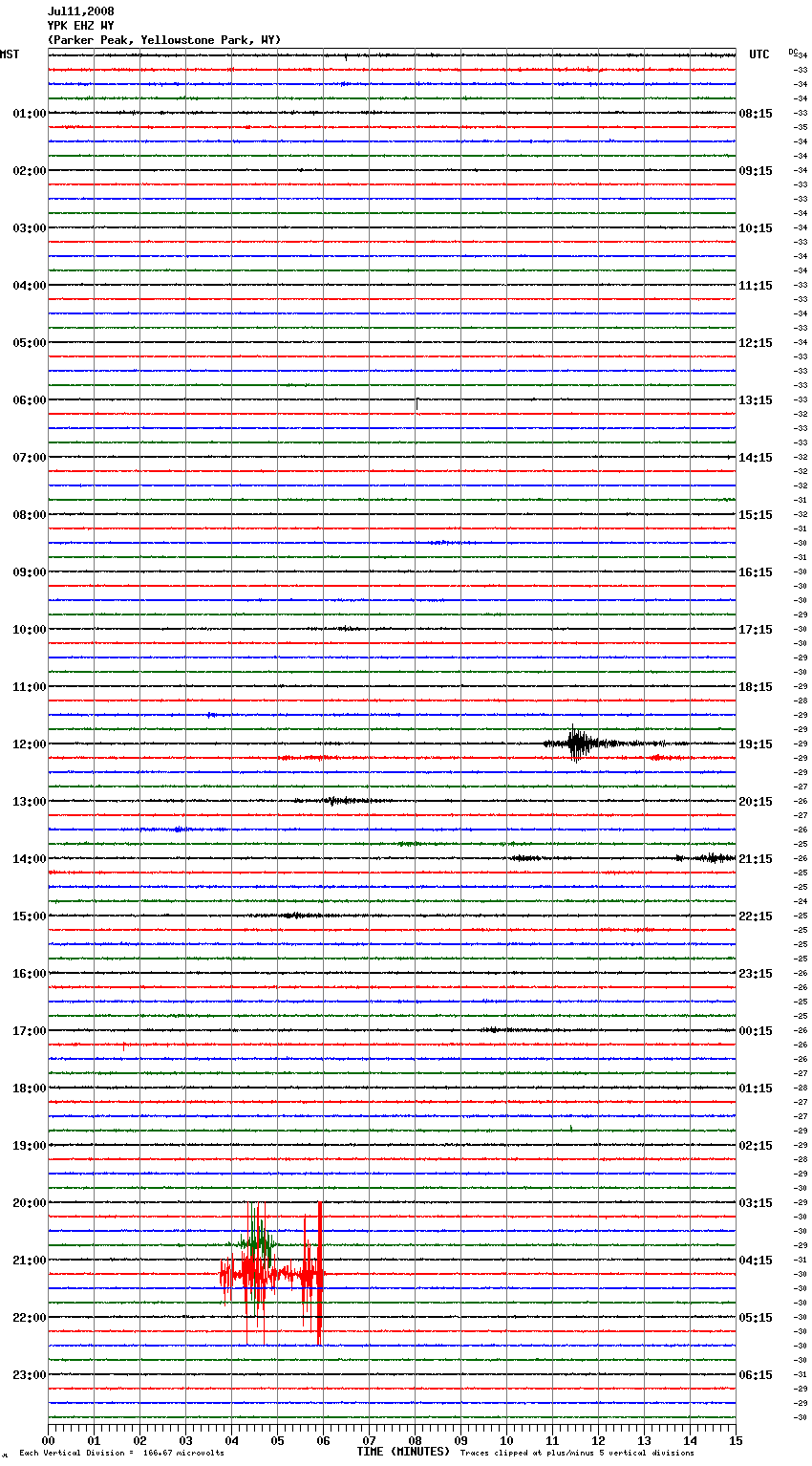The image size is (812, 1466).
Task: Select minute 03 on the bottom axis
Action: click(x=185, y=1440)
